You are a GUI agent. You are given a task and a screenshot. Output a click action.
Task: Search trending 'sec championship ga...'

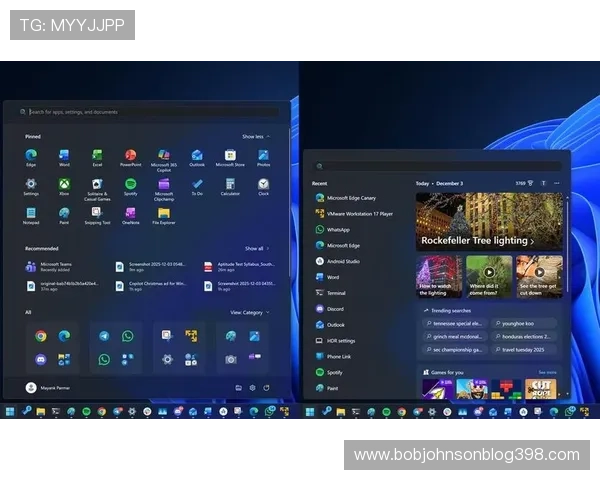(455, 349)
